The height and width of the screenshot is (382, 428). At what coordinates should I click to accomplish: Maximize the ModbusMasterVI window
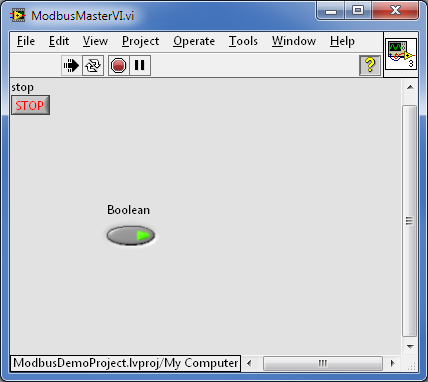(x=357, y=11)
